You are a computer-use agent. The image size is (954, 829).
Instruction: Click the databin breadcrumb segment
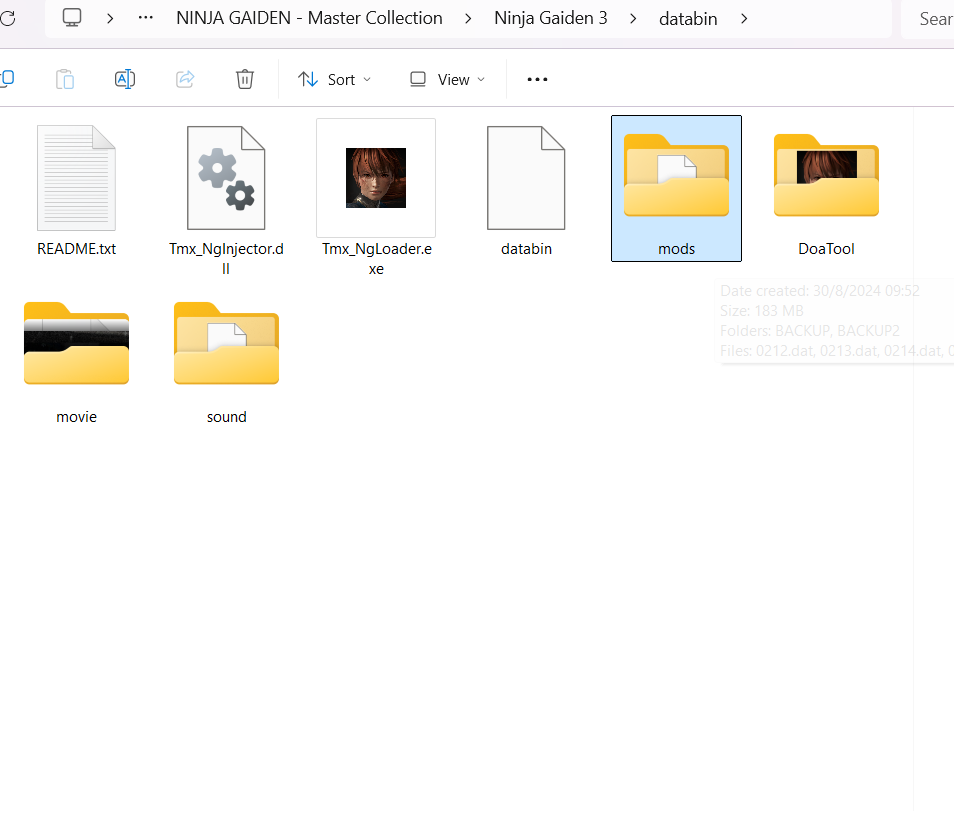coord(688,19)
